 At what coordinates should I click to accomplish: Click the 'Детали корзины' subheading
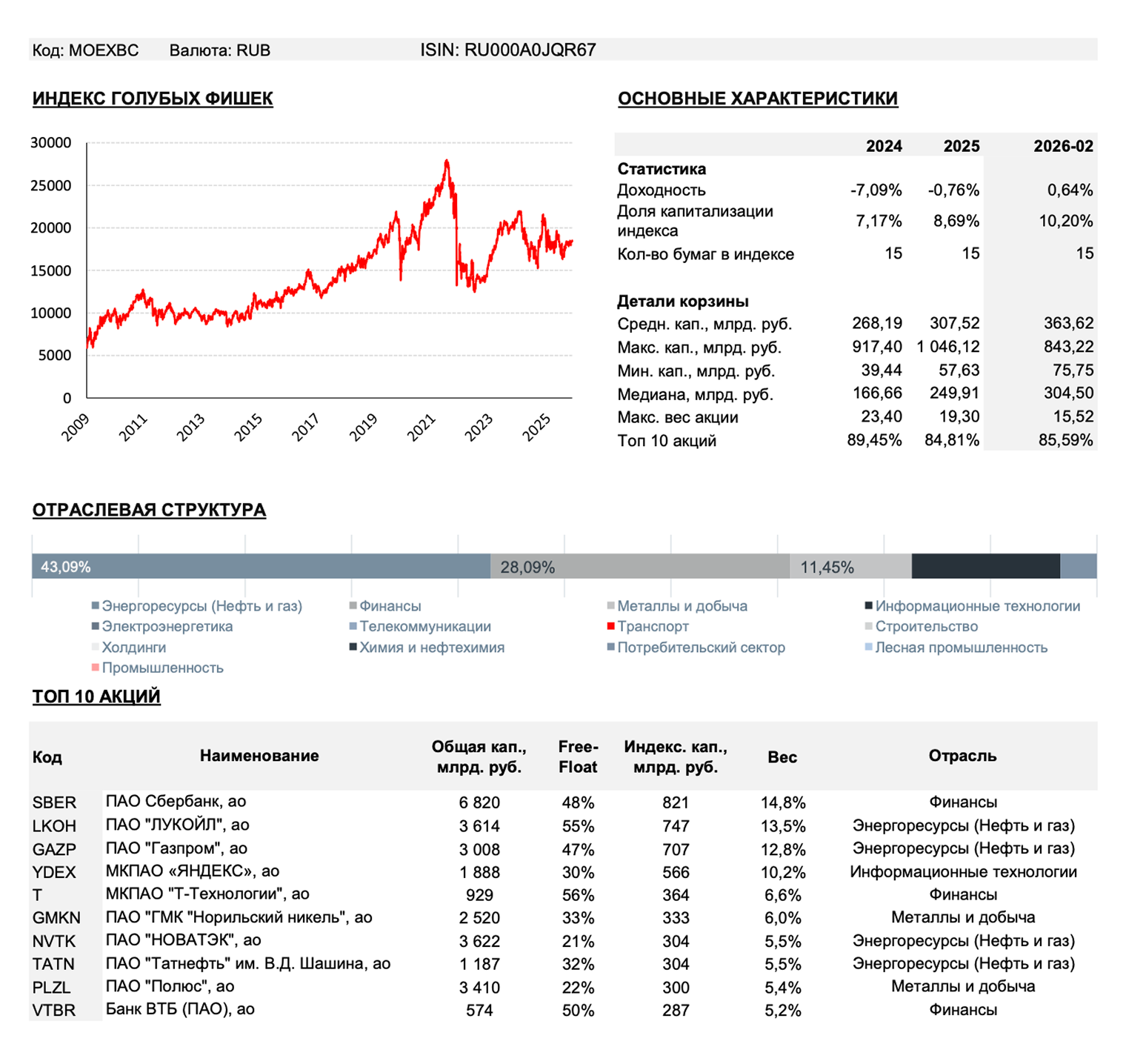pyautogui.click(x=683, y=302)
